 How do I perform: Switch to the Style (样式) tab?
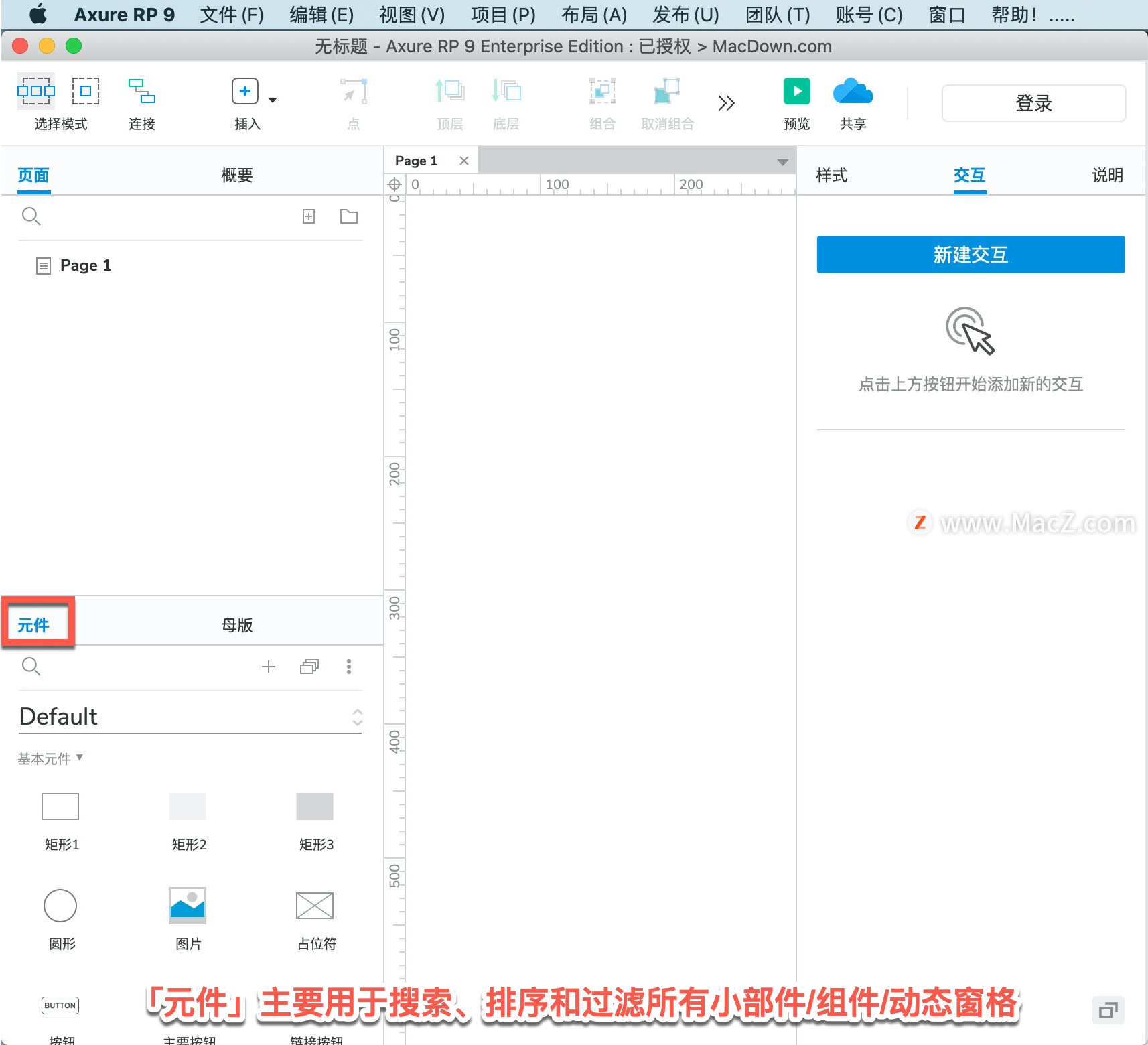tap(832, 176)
